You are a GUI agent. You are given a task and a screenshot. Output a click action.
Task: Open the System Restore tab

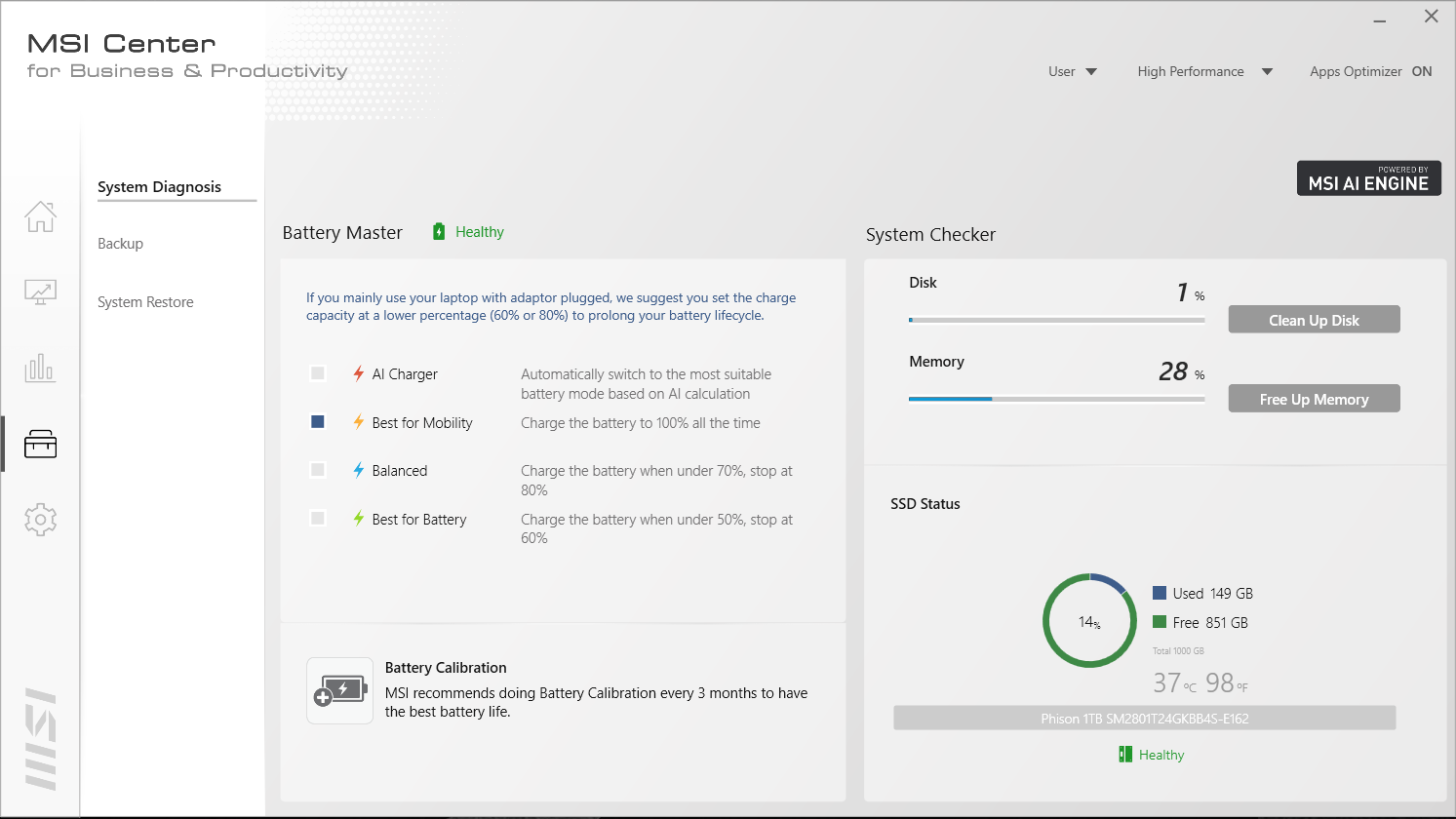[x=145, y=302]
